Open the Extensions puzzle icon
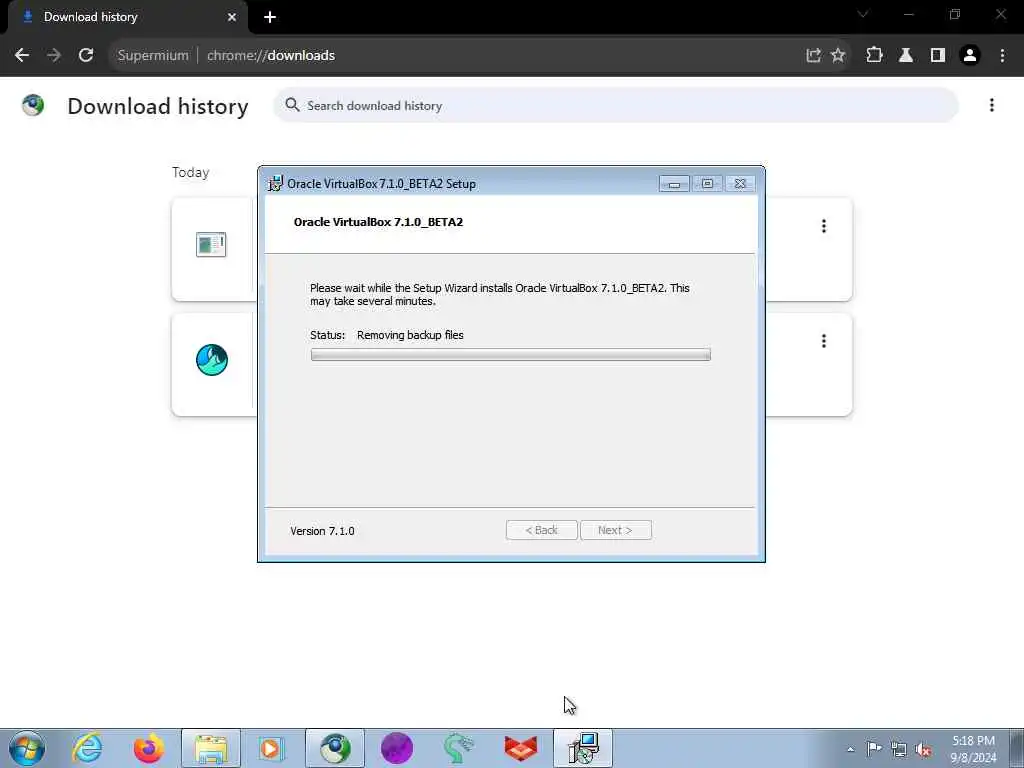Screen dimensions: 1024x768 click(874, 56)
